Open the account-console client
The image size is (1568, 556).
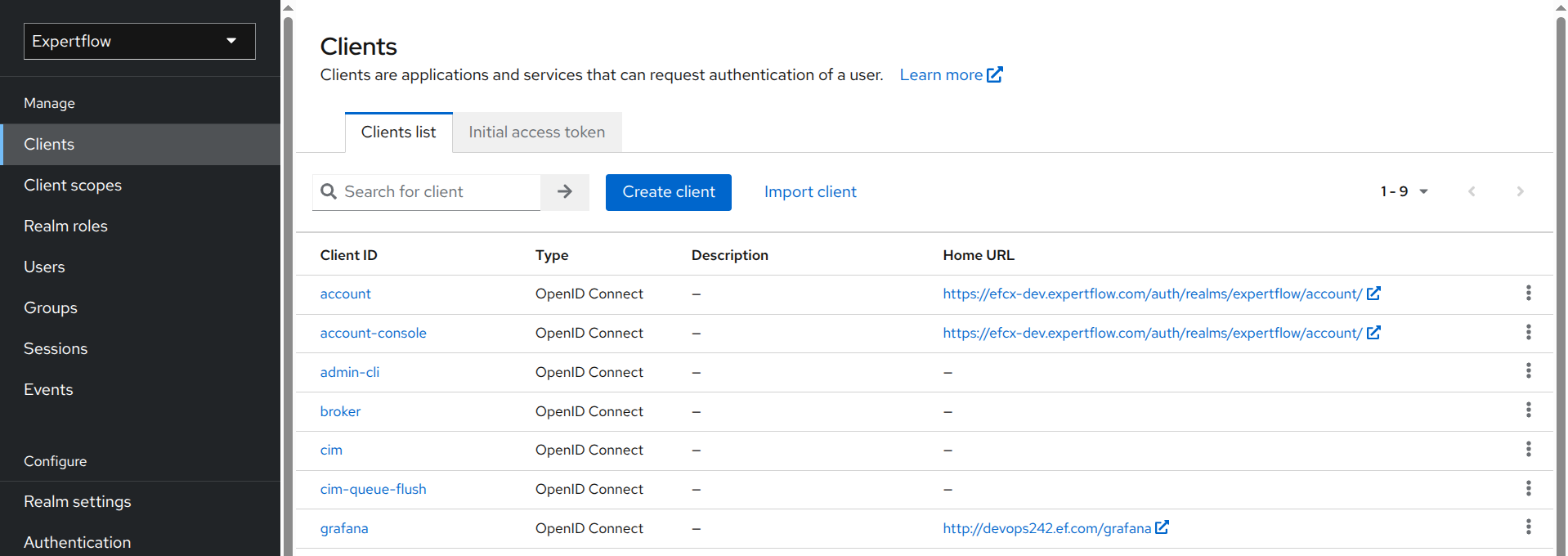[x=373, y=334]
